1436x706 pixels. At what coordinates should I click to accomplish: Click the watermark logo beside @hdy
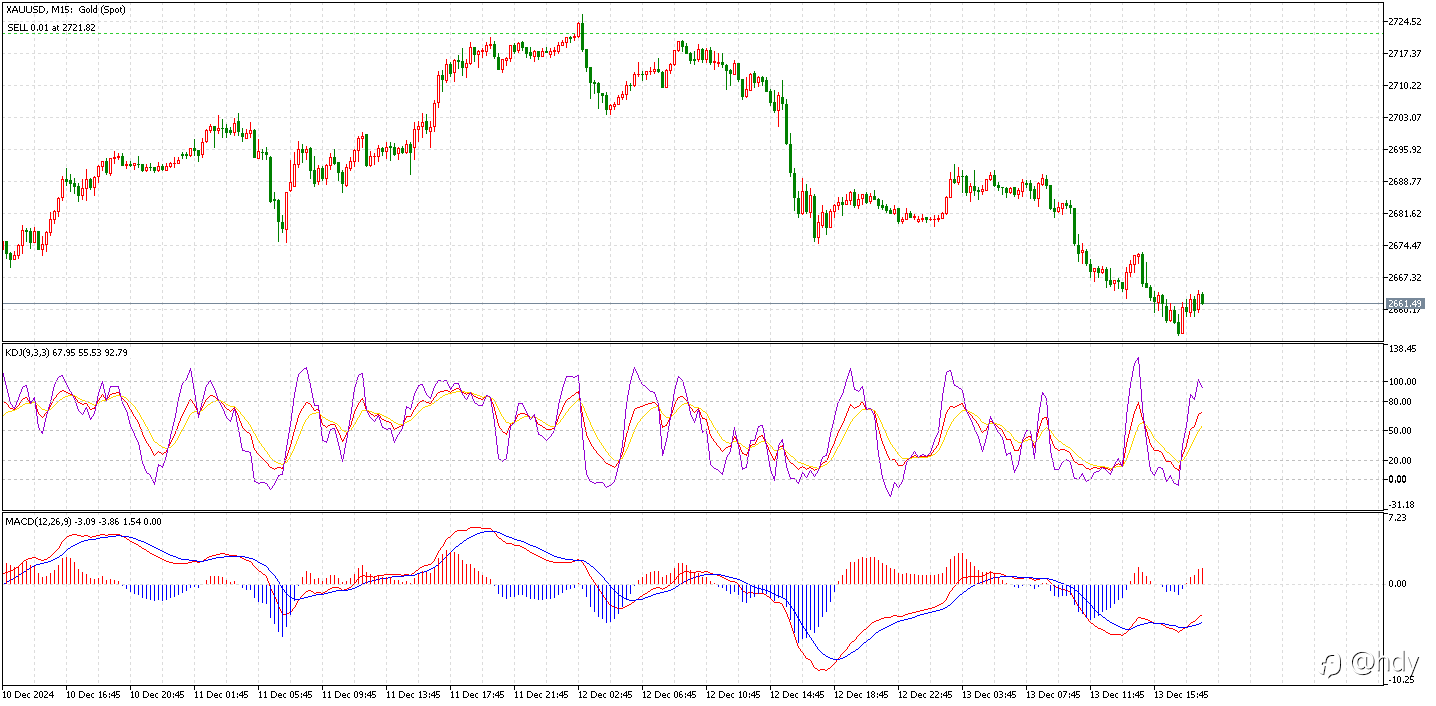click(x=1332, y=664)
